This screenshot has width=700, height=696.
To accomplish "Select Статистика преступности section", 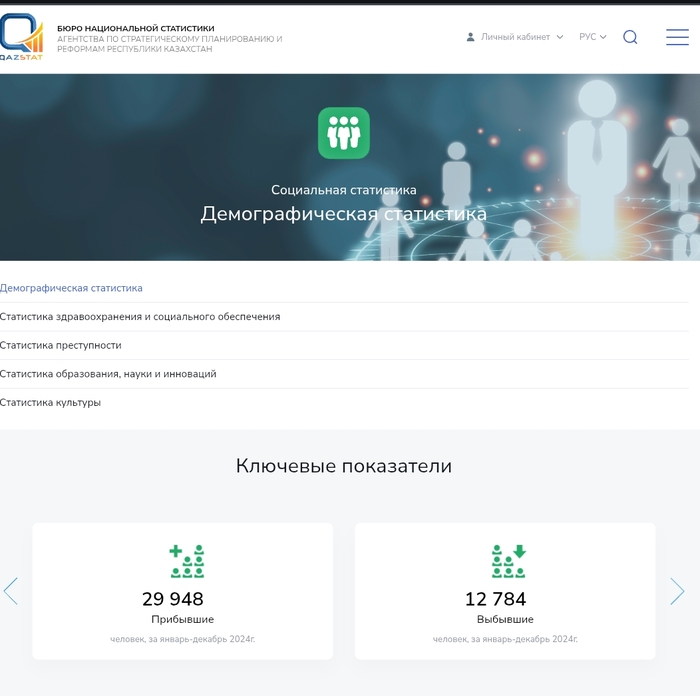I will pos(61,345).
